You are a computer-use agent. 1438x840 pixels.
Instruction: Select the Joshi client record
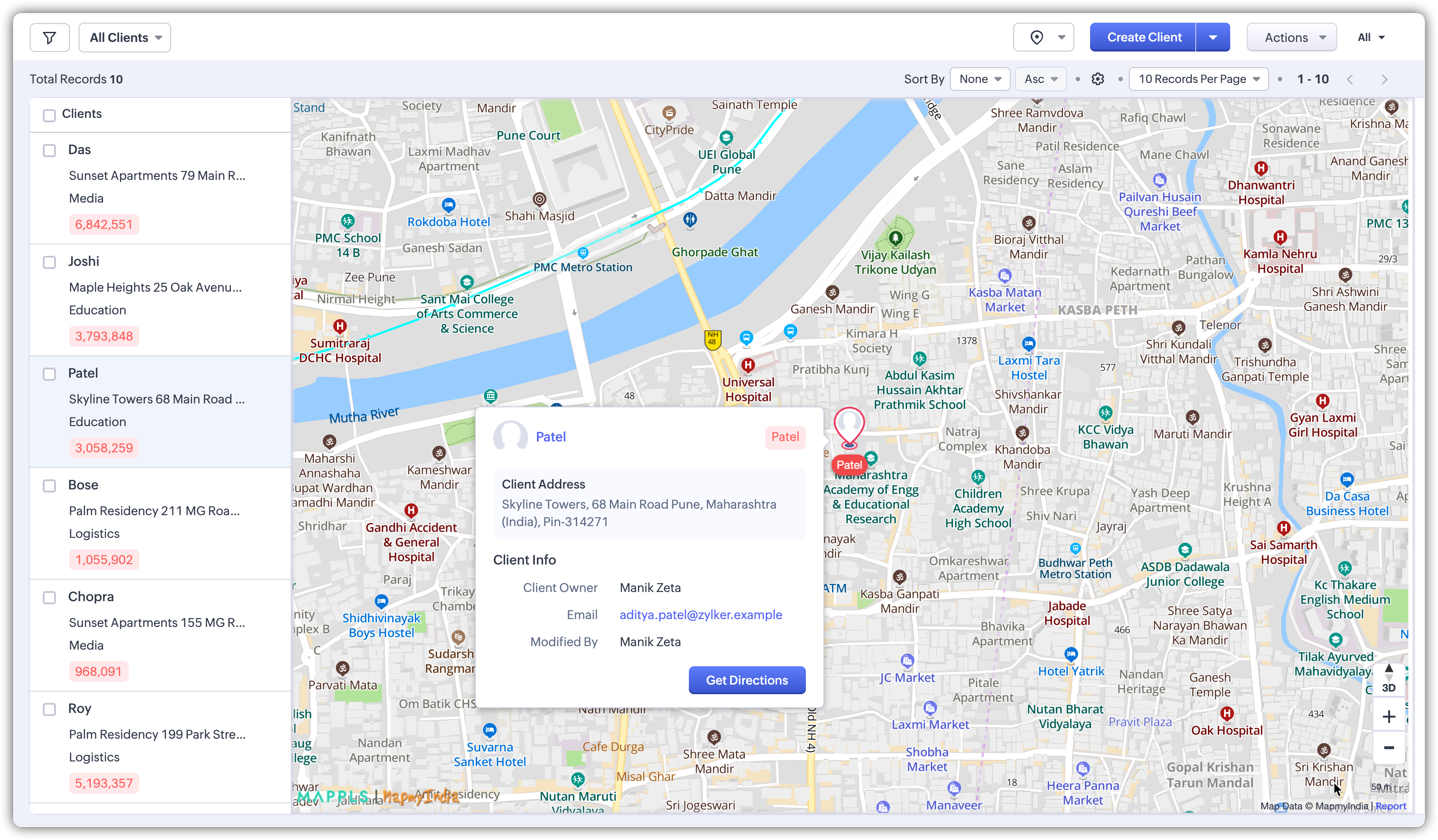click(x=83, y=262)
